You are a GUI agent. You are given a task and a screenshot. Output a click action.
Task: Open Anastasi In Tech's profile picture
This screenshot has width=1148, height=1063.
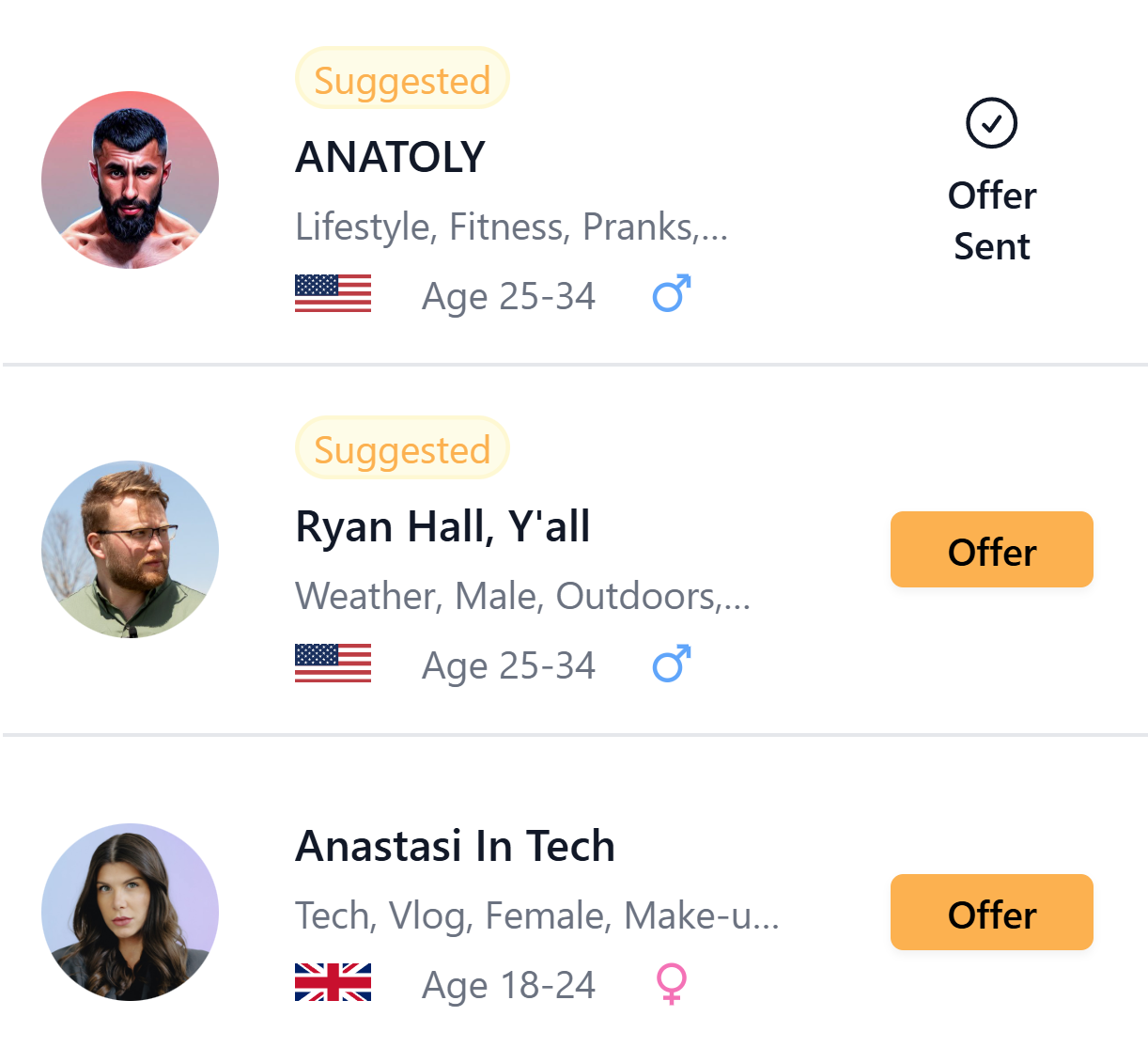coord(131,912)
